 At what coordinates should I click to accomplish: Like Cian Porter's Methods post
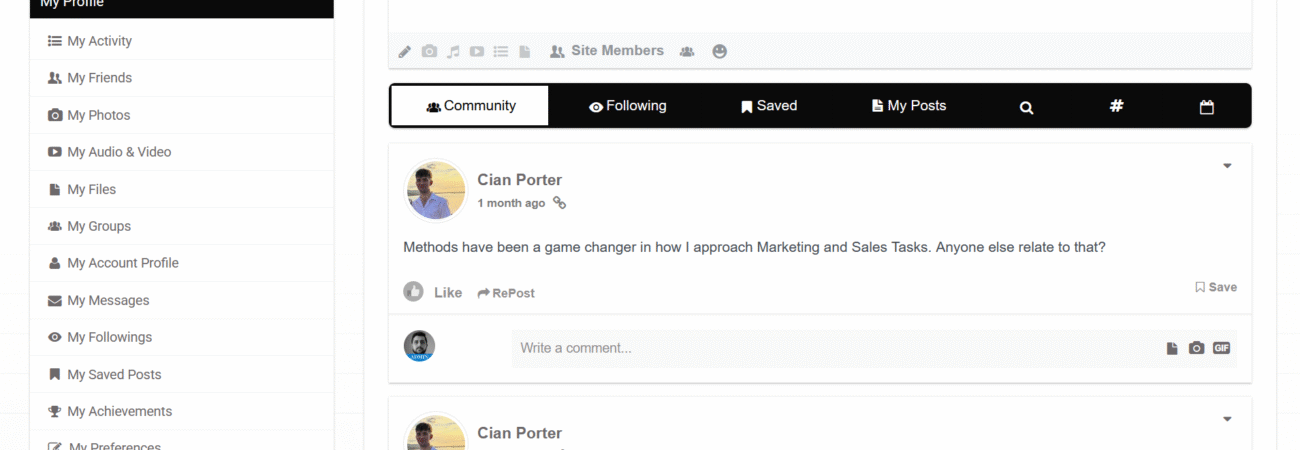pos(433,292)
